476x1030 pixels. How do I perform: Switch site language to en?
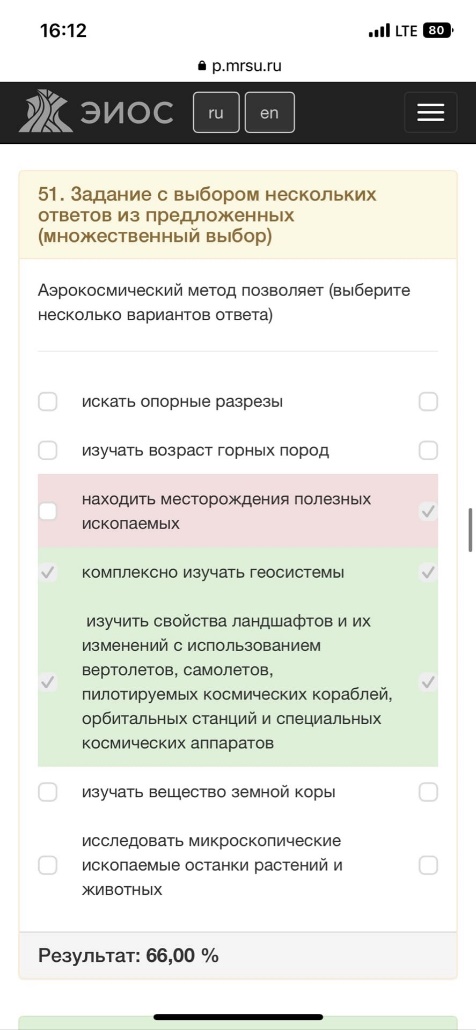pos(269,112)
